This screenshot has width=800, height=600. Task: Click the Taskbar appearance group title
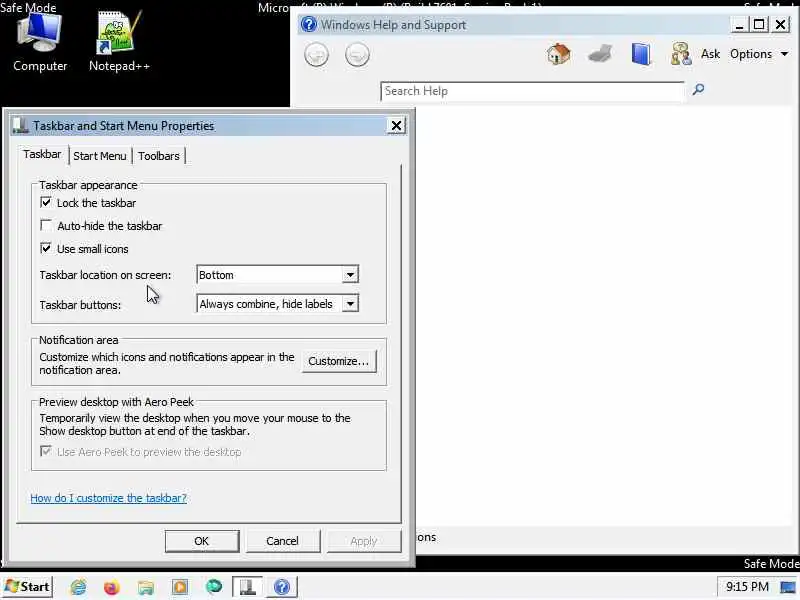pyautogui.click(x=88, y=185)
